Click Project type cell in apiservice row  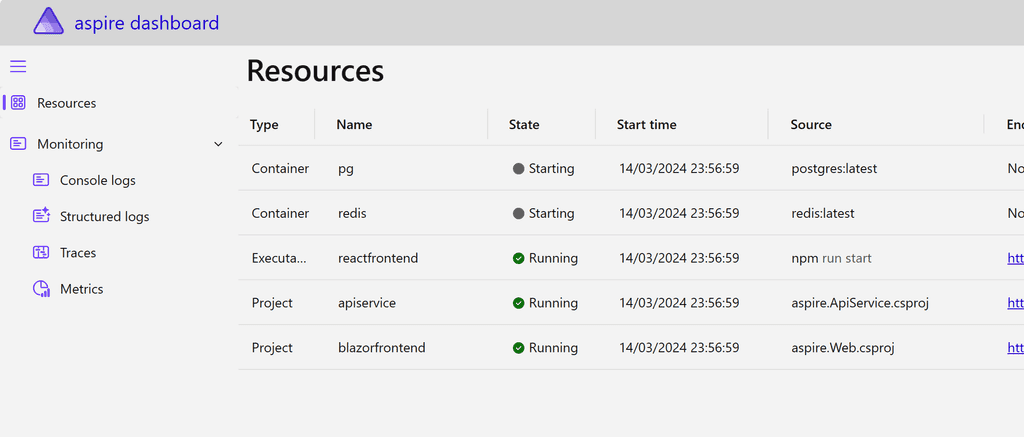272,303
